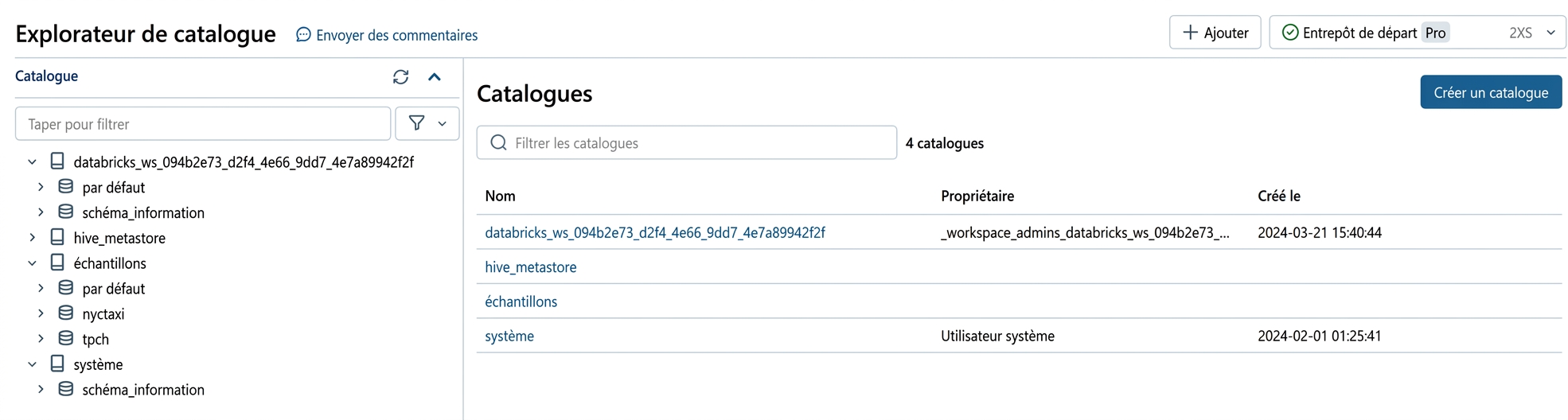
Task: Open the échantillons link in the catalog table
Action: [521, 301]
